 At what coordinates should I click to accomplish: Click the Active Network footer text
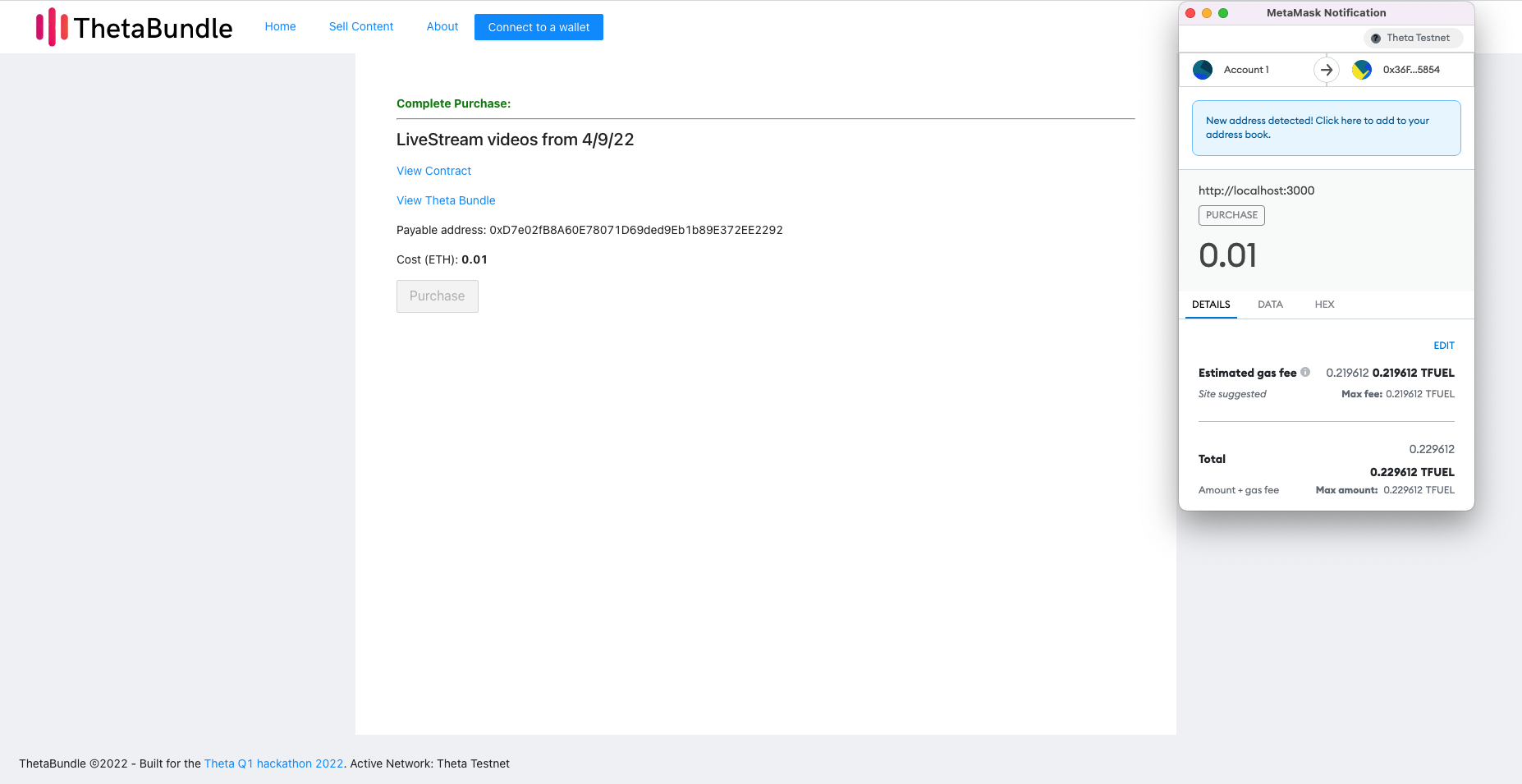pyautogui.click(x=429, y=763)
